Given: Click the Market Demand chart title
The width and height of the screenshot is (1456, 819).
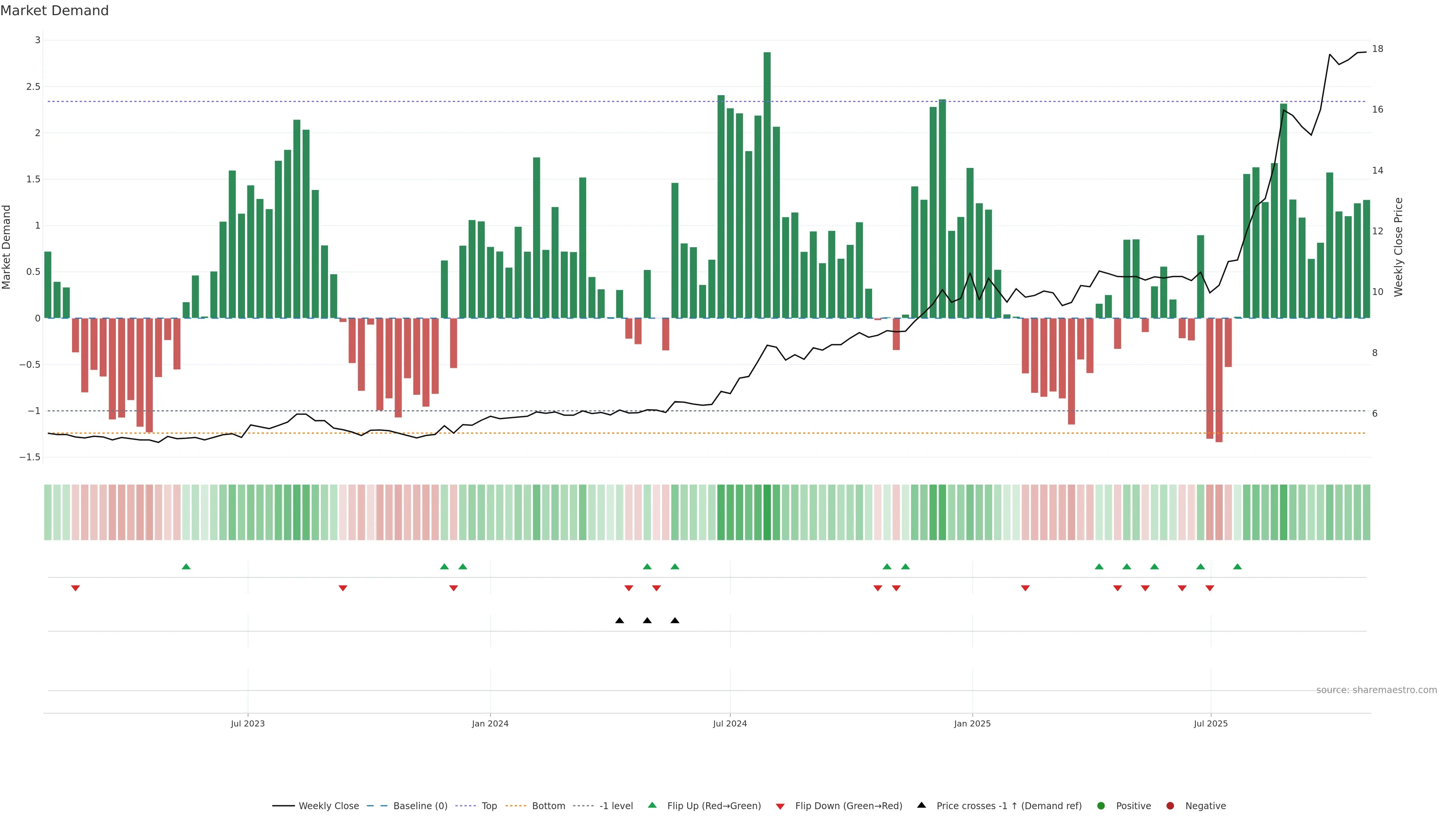Looking at the screenshot, I should point(54,11).
